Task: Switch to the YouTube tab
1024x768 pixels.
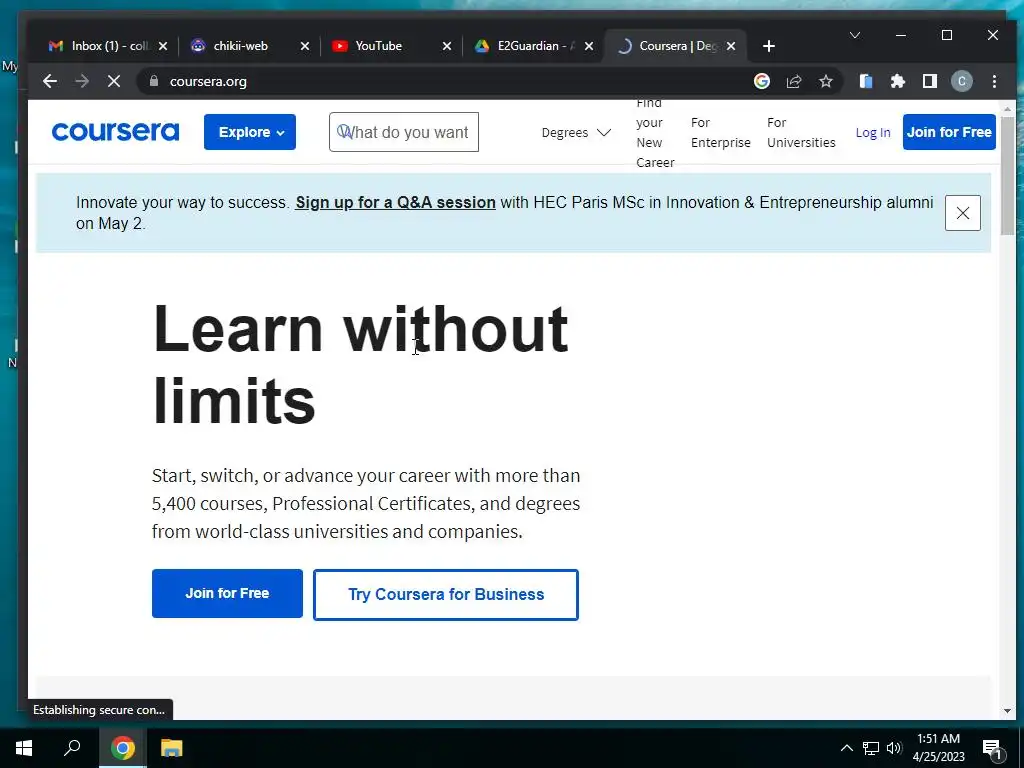Action: pos(378,46)
